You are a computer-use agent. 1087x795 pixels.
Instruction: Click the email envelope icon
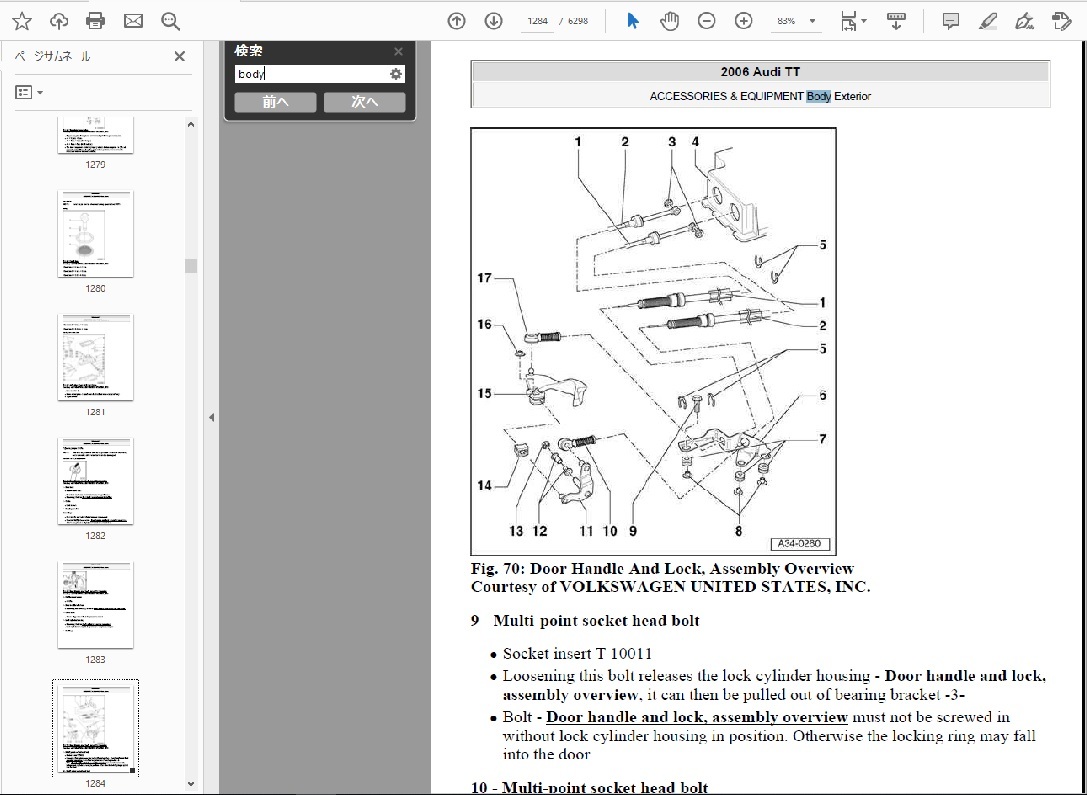tap(133, 21)
